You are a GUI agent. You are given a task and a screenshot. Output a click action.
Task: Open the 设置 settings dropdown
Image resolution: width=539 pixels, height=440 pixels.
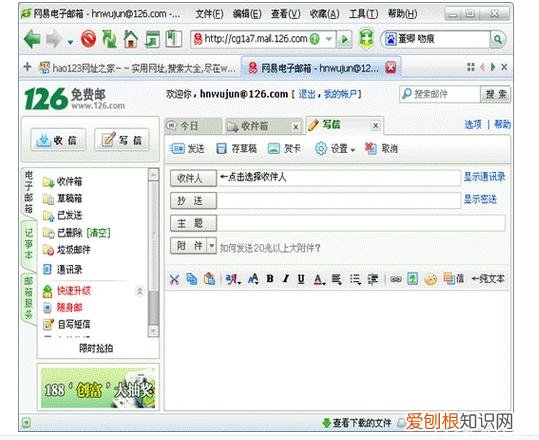(x=334, y=149)
